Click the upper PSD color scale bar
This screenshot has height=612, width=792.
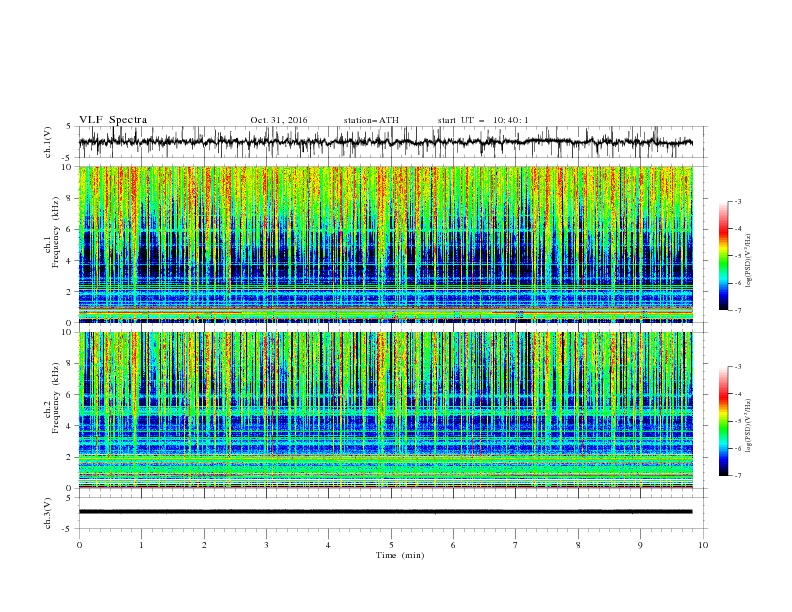tap(724, 256)
